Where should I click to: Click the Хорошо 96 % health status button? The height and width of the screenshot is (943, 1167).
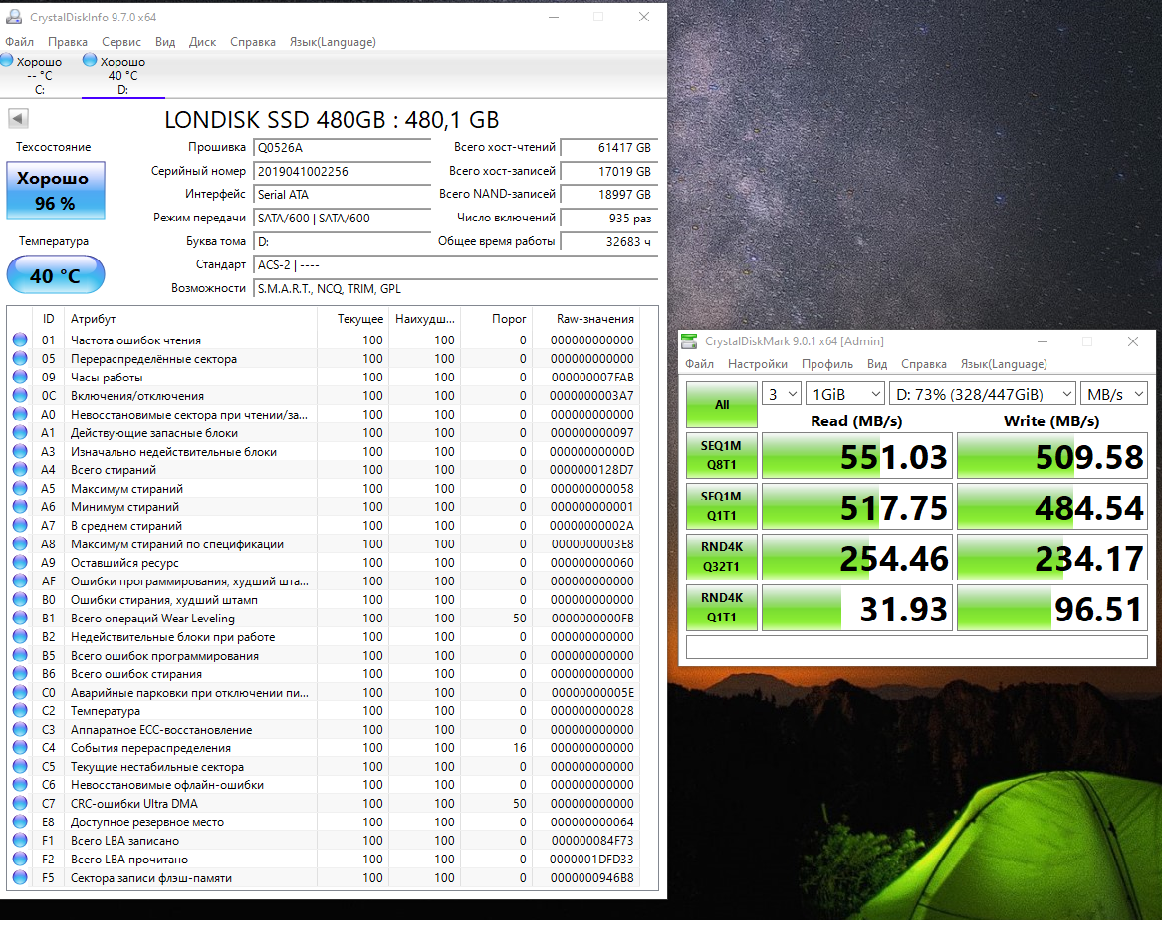pos(56,191)
